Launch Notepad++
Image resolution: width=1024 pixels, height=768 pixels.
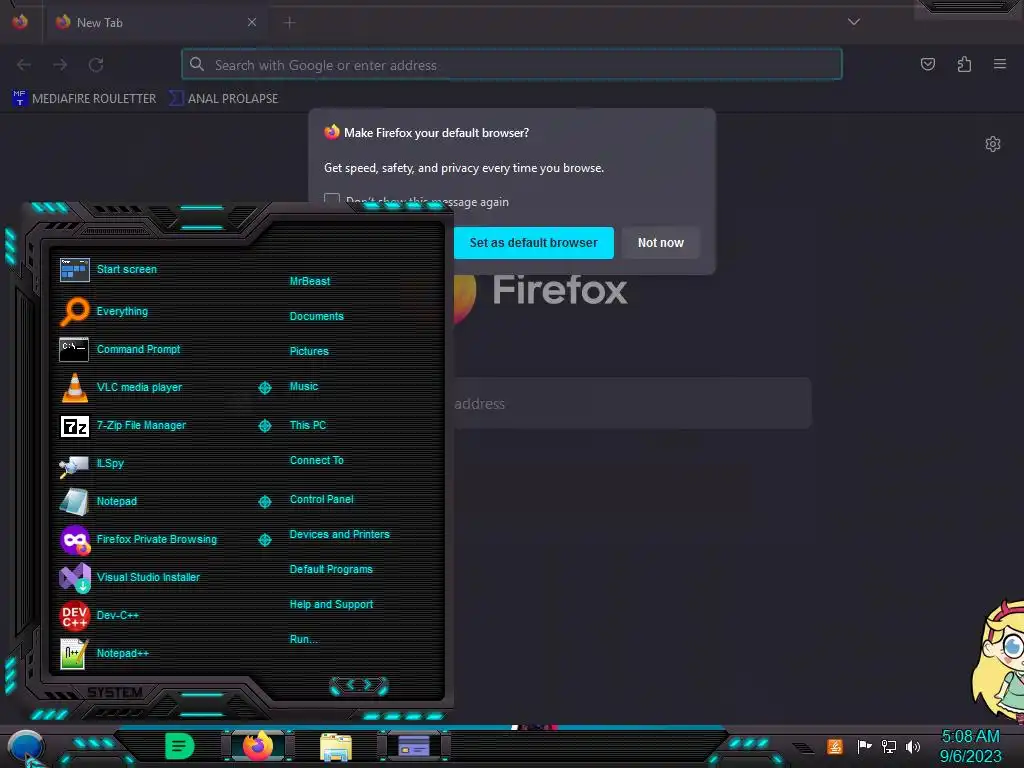coord(104,653)
